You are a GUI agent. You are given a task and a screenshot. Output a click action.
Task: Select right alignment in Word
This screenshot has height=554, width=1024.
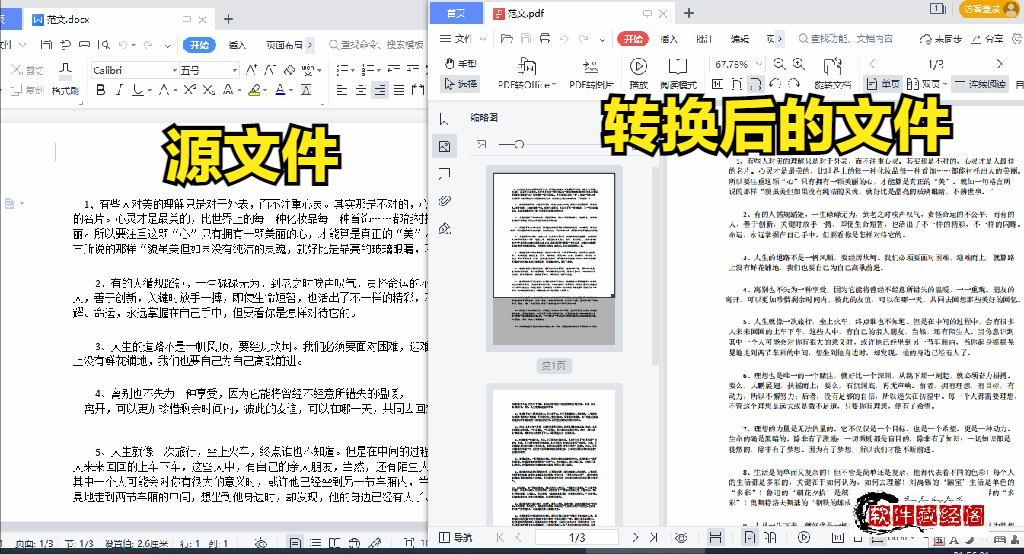[379, 90]
